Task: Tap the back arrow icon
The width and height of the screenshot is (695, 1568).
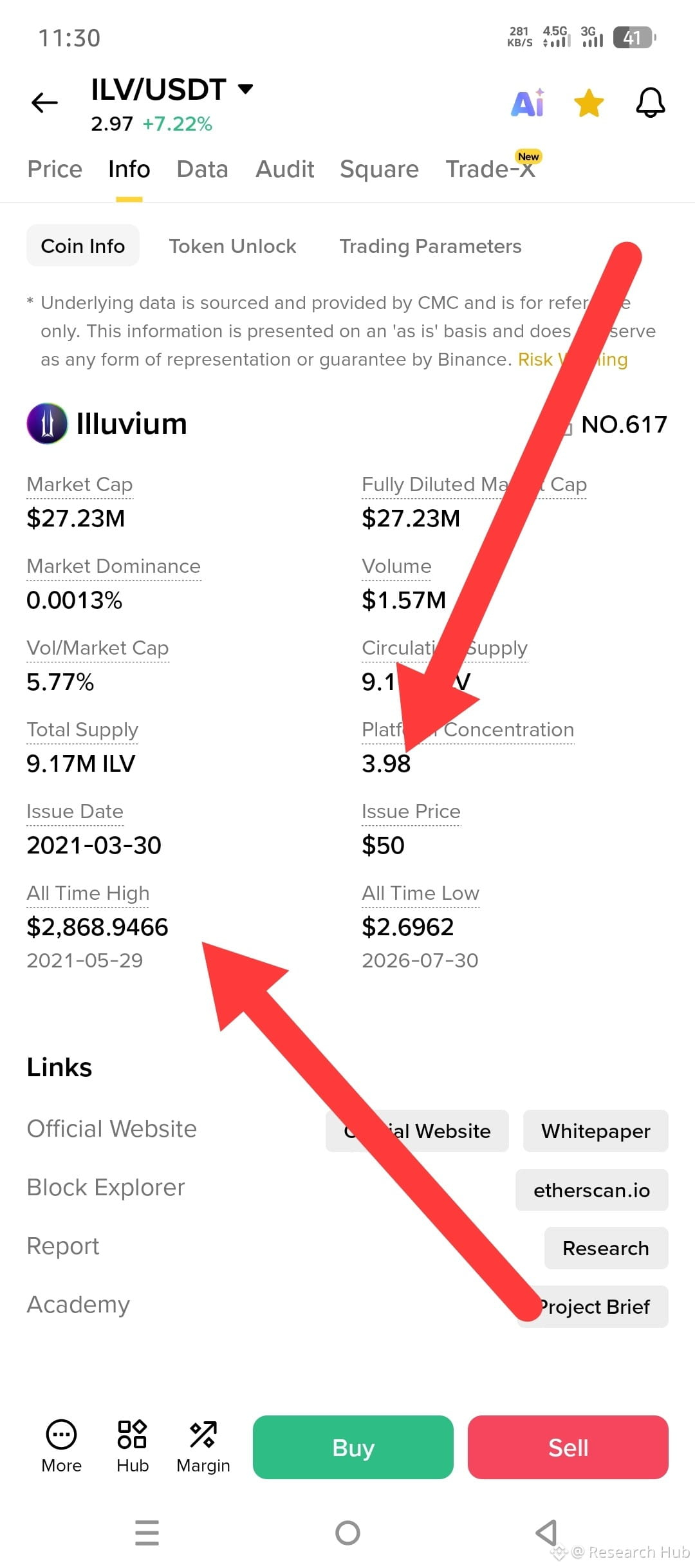Action: (x=44, y=102)
